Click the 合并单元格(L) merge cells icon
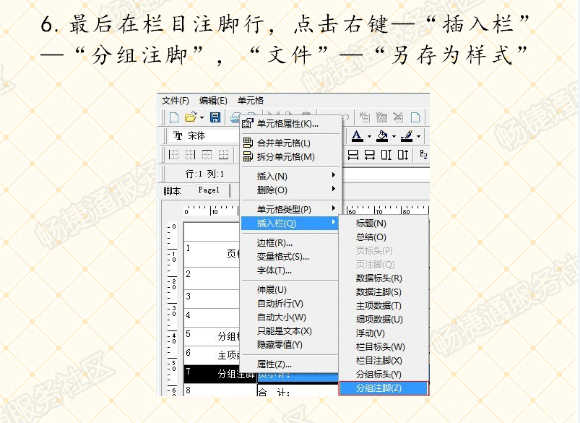 pyautogui.click(x=248, y=143)
